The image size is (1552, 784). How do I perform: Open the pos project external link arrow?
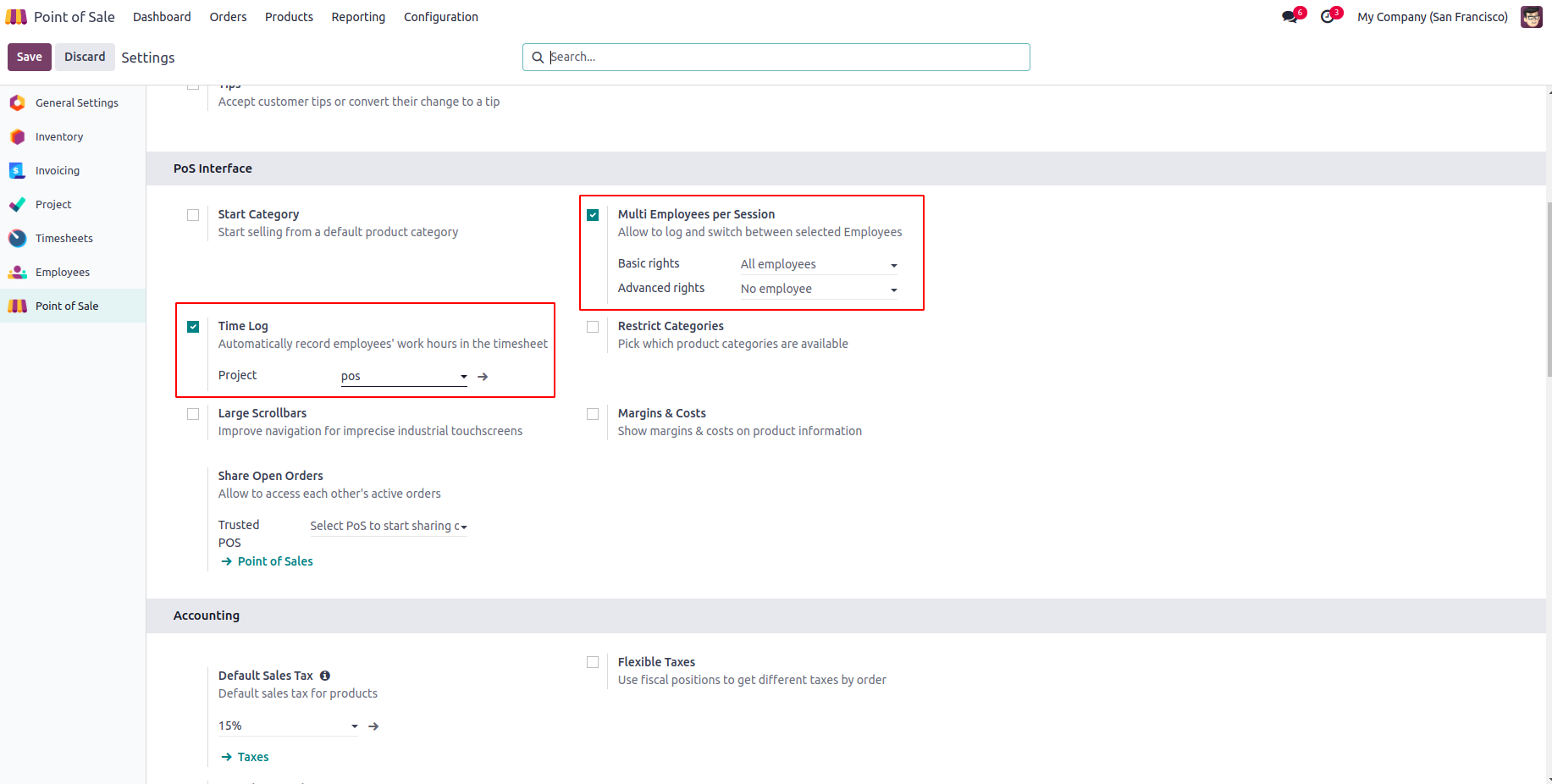[x=483, y=377]
